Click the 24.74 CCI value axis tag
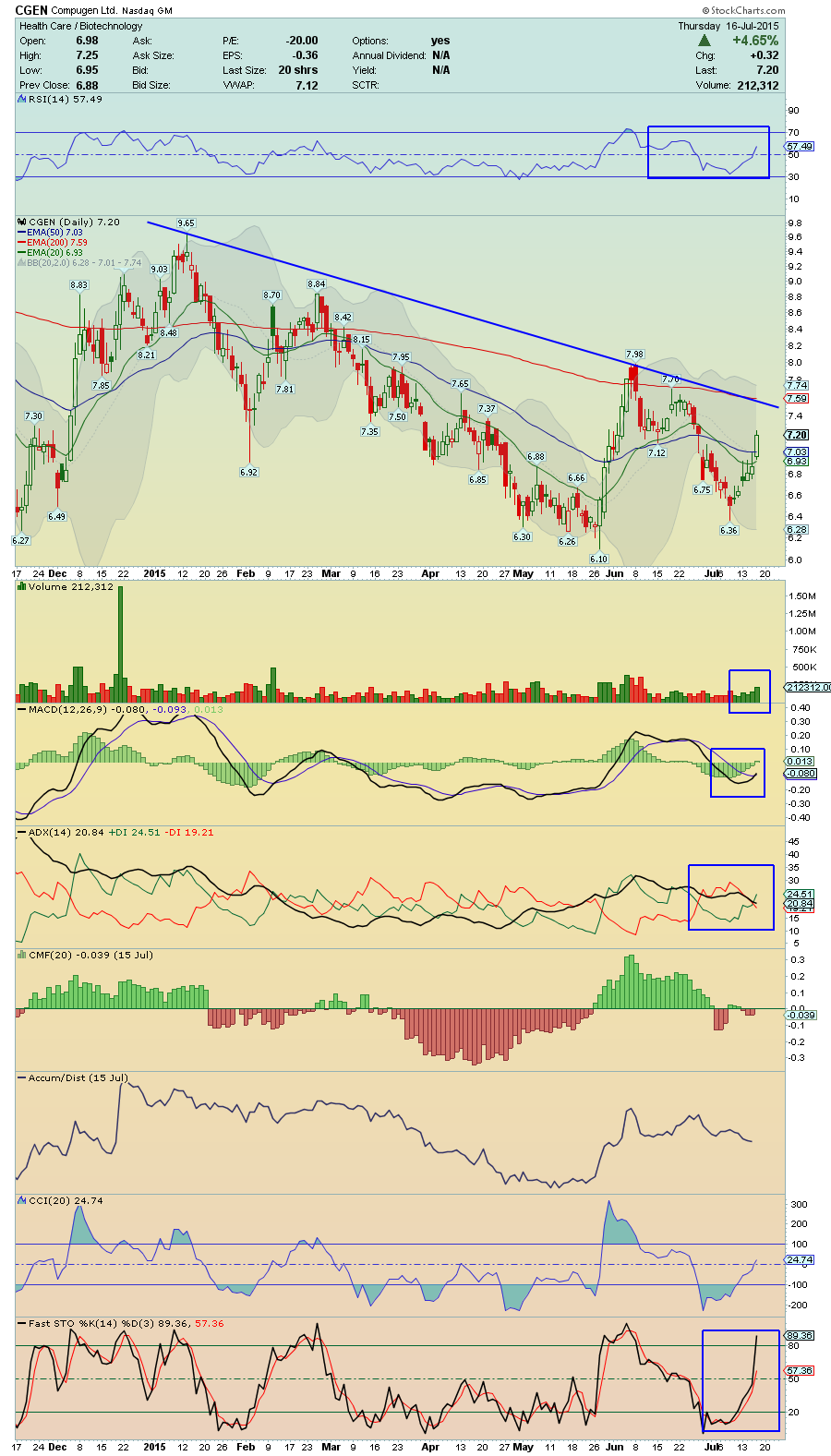831x1456 pixels. (800, 1259)
